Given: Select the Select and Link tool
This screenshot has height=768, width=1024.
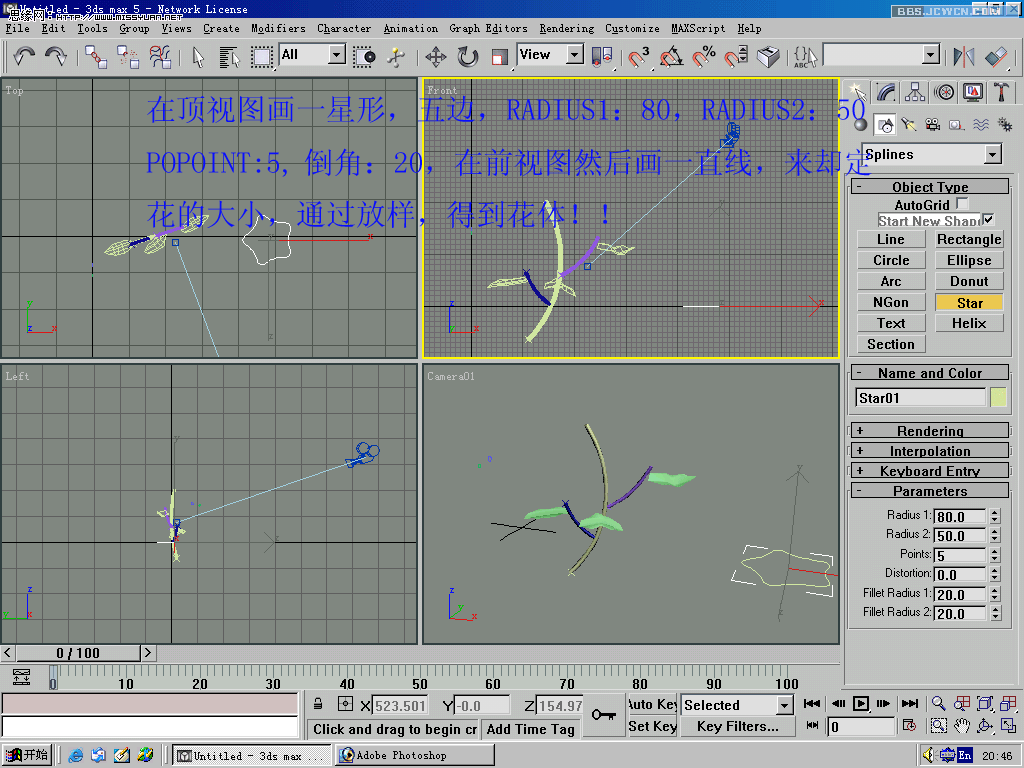Looking at the screenshot, I should click(x=96, y=57).
